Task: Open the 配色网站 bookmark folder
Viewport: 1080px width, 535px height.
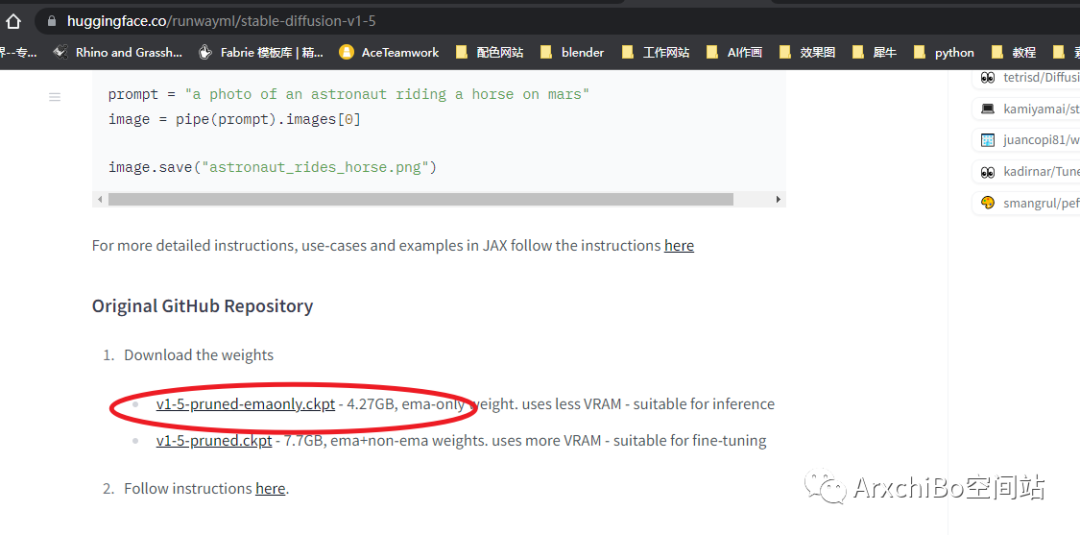Action: (x=490, y=52)
